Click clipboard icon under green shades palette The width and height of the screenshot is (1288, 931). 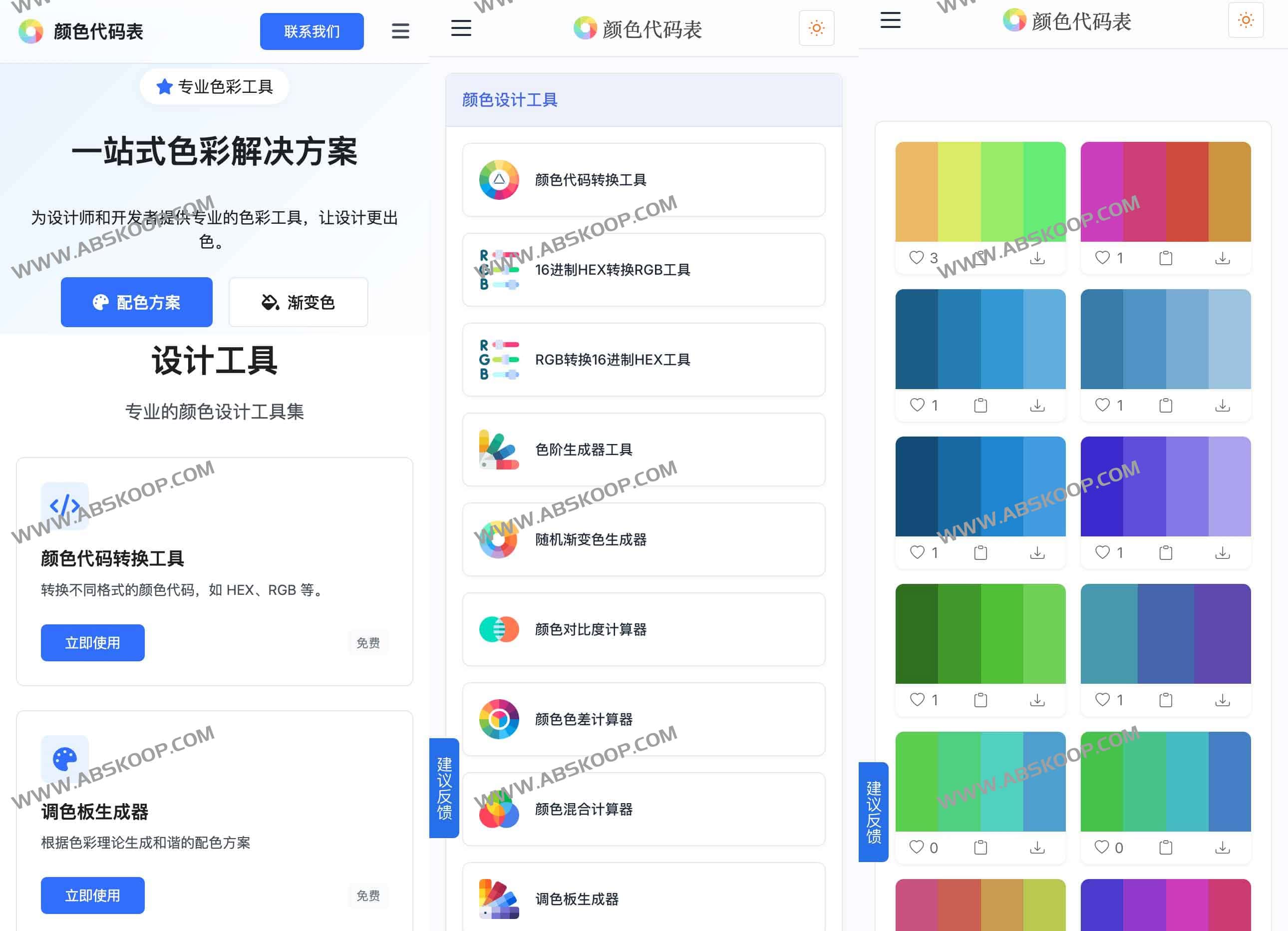point(980,700)
